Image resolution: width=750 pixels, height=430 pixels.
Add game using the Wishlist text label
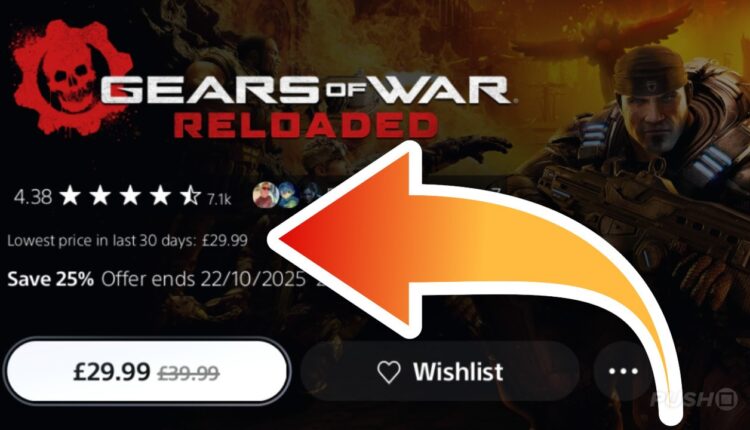[x=458, y=372]
